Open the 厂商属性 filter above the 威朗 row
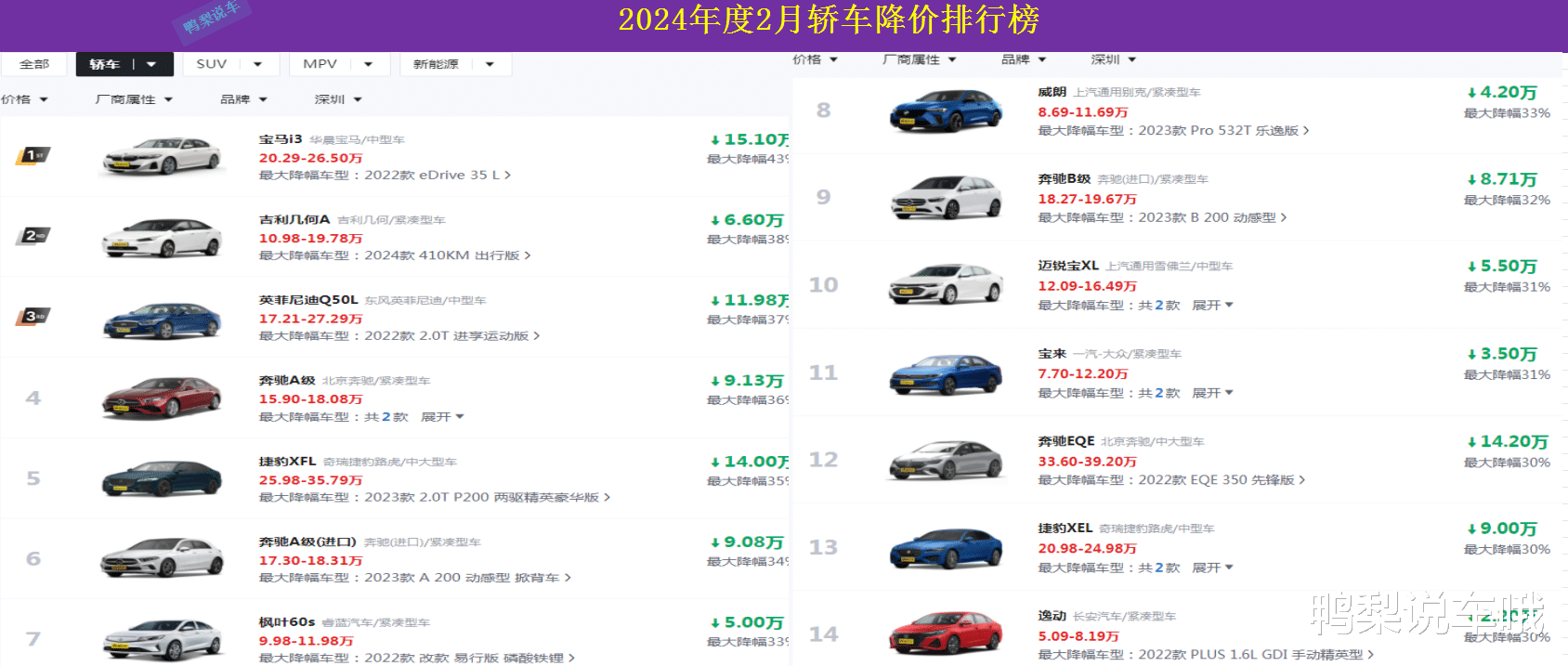The image size is (1568, 666). pyautogui.click(x=919, y=59)
